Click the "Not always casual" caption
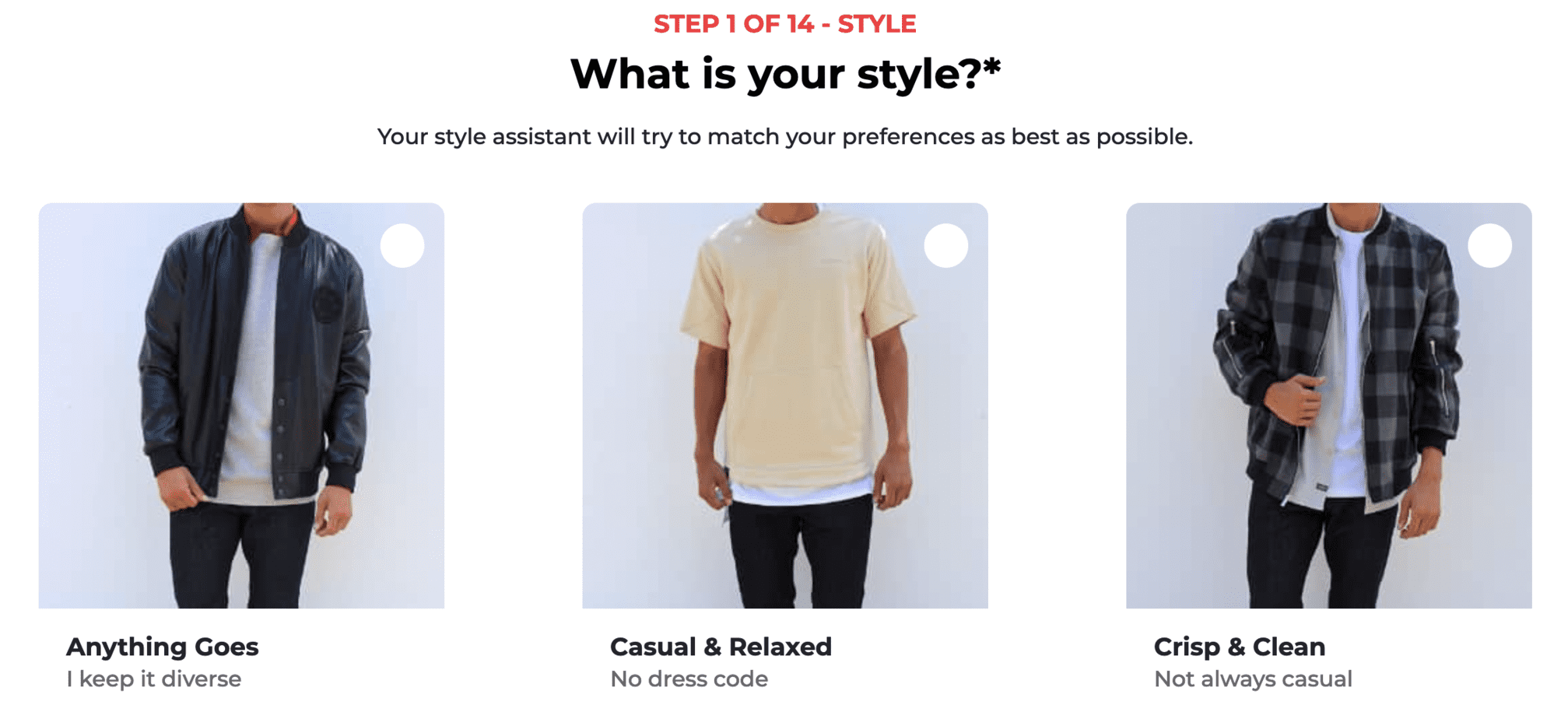 [x=1253, y=679]
